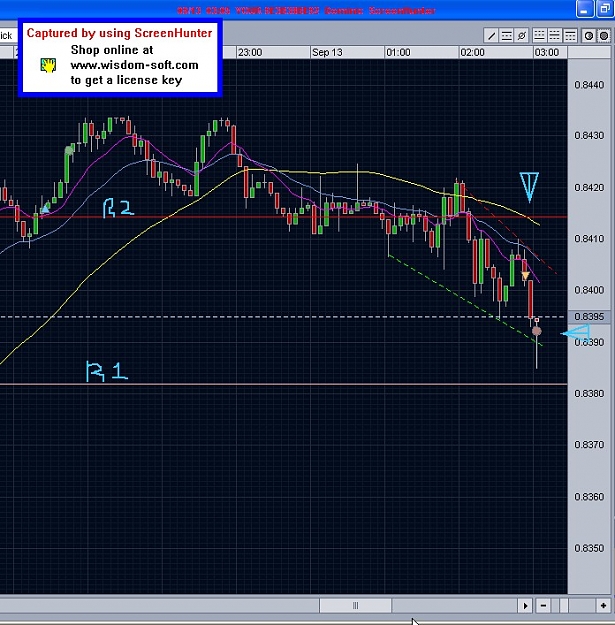Image resolution: width=615 pixels, height=625 pixels.
Task: Click the scroll-right arrow on horizontal scrollbar
Action: (525, 606)
